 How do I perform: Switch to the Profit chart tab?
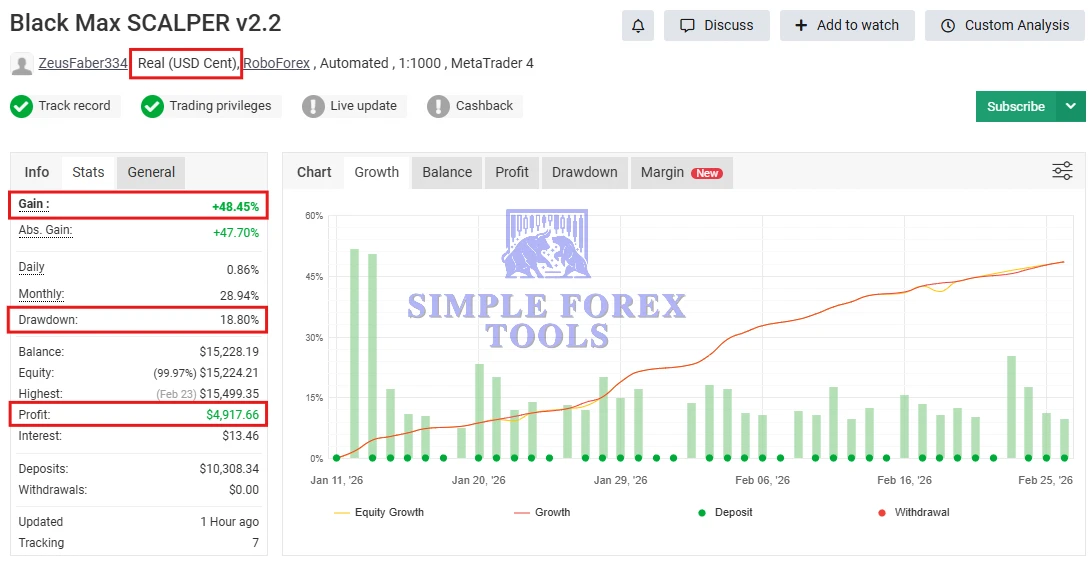pos(512,172)
